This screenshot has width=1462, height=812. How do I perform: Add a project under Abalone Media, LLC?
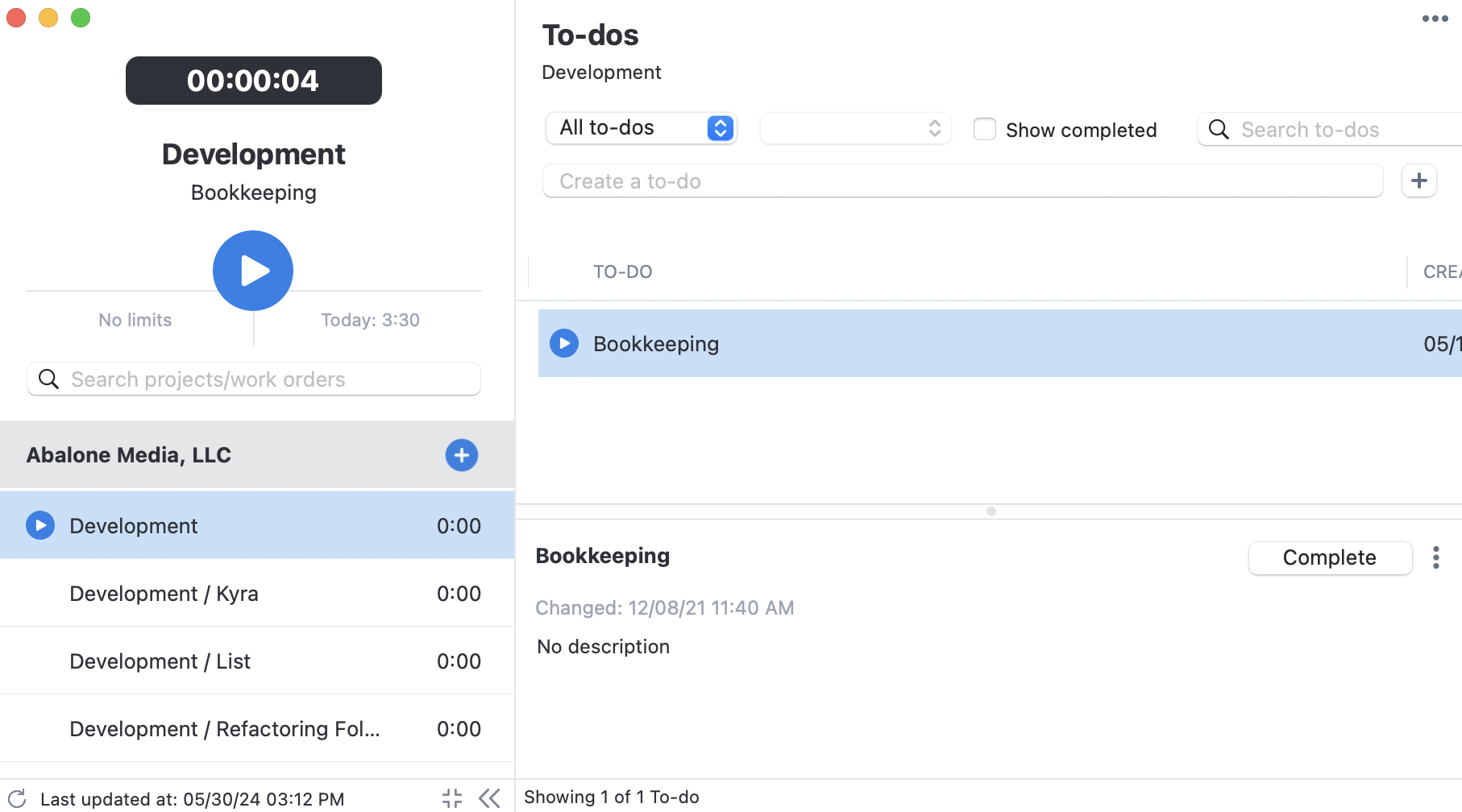click(x=462, y=455)
